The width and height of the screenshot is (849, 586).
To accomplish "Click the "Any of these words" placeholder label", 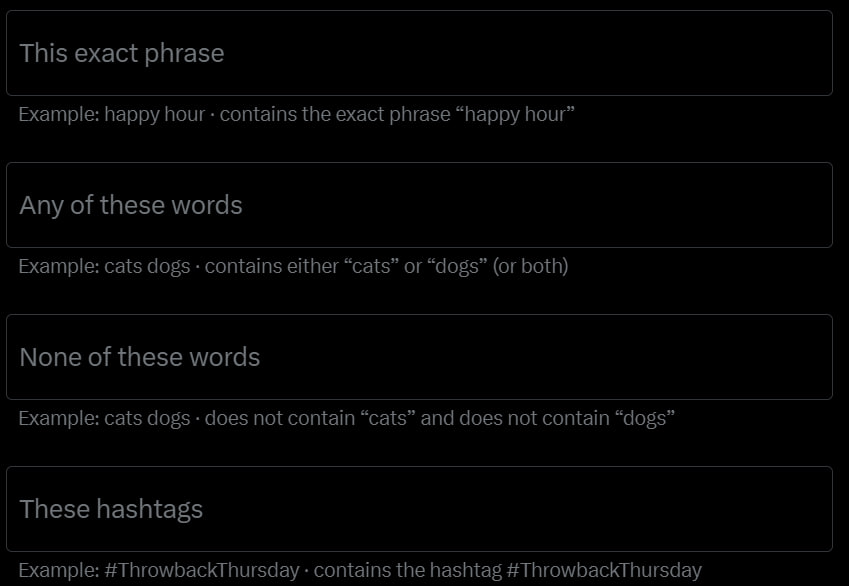I will coord(131,205).
